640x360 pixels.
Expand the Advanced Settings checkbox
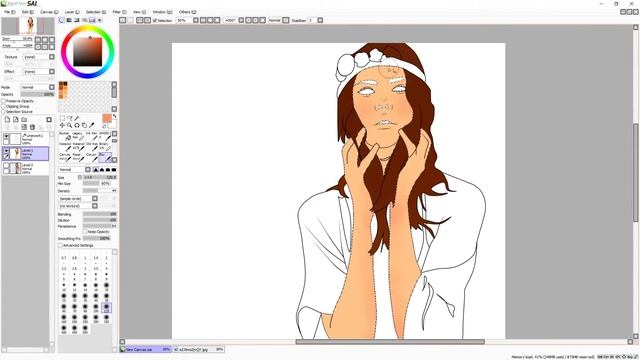coord(60,245)
